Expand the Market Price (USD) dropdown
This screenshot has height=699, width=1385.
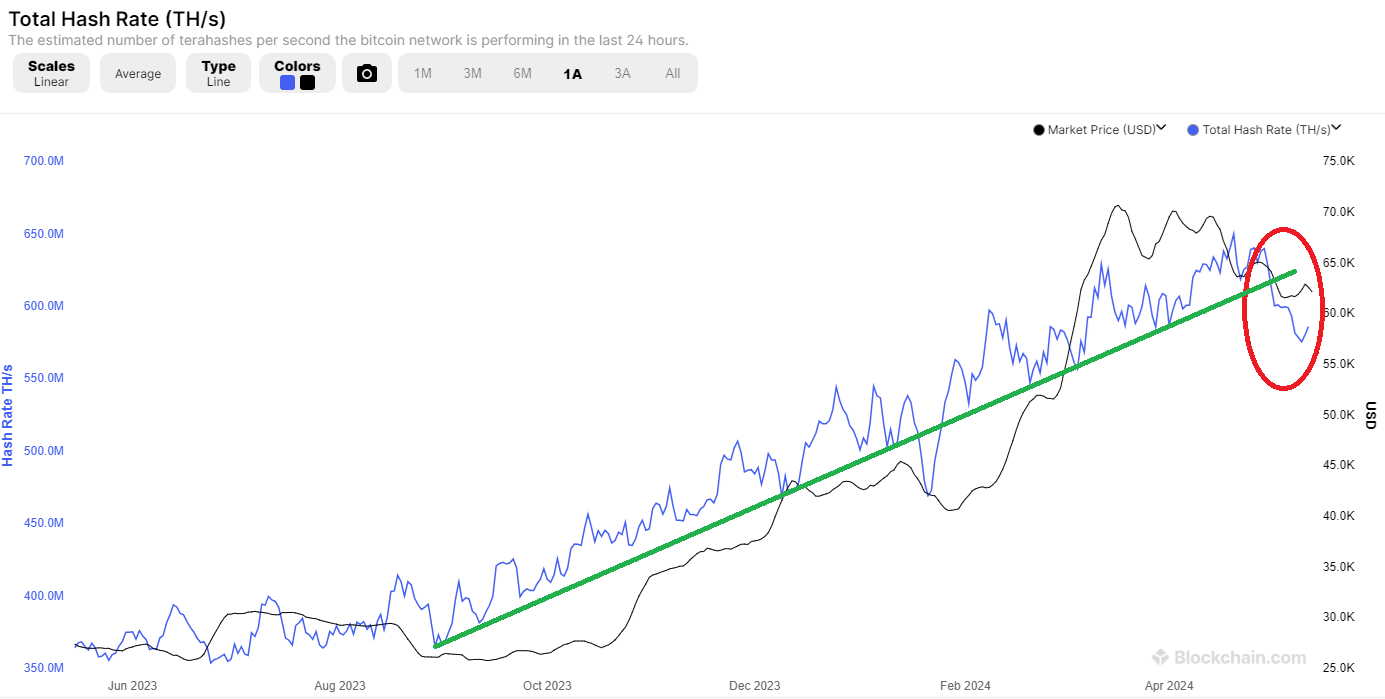(x=1161, y=128)
